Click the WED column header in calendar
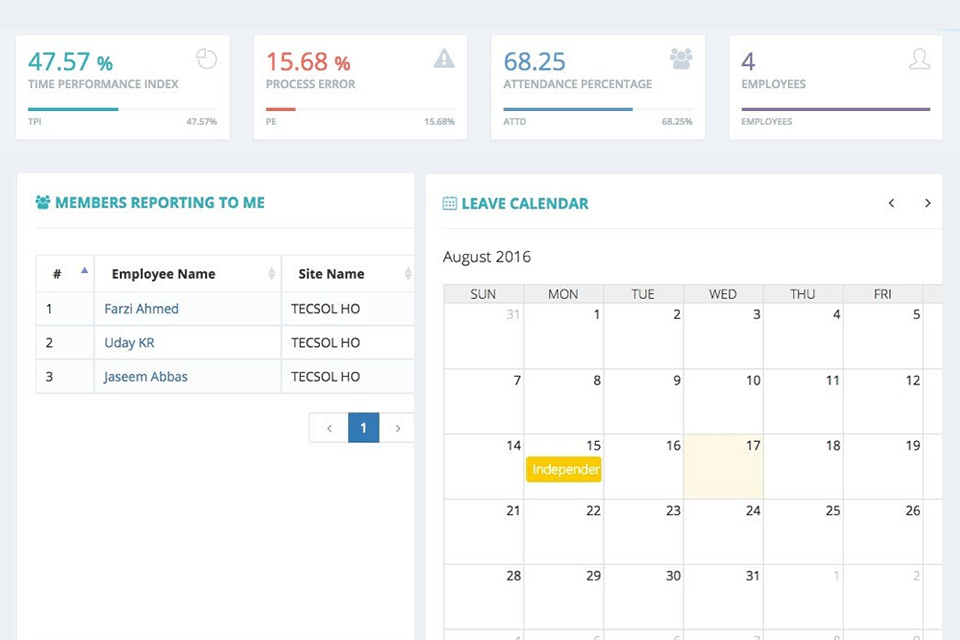Viewport: 960px width, 640px height. 722,294
